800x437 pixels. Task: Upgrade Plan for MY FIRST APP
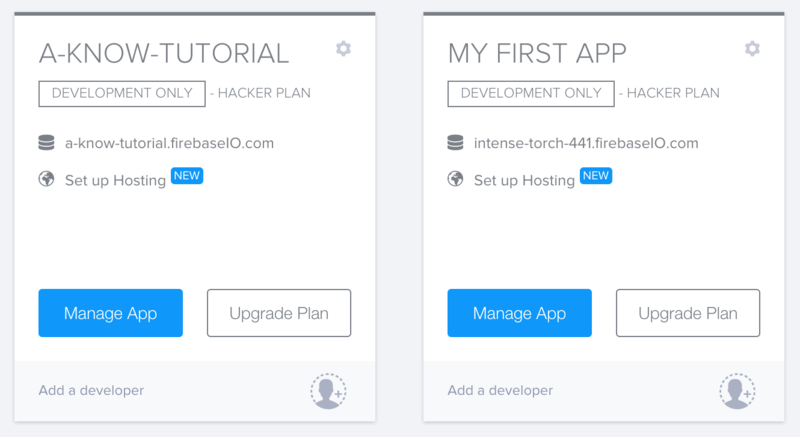(688, 313)
